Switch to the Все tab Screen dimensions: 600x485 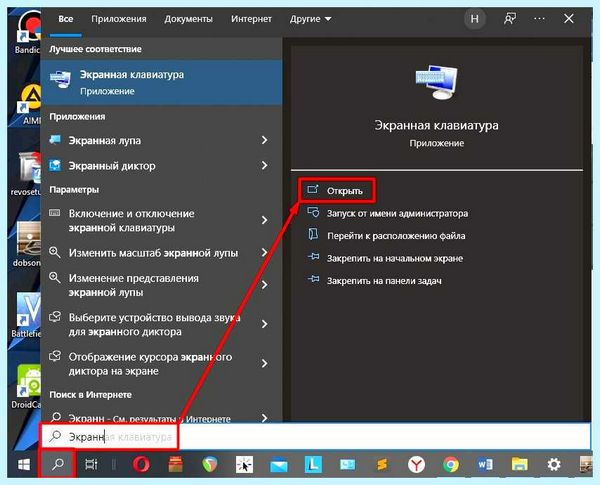click(x=65, y=19)
